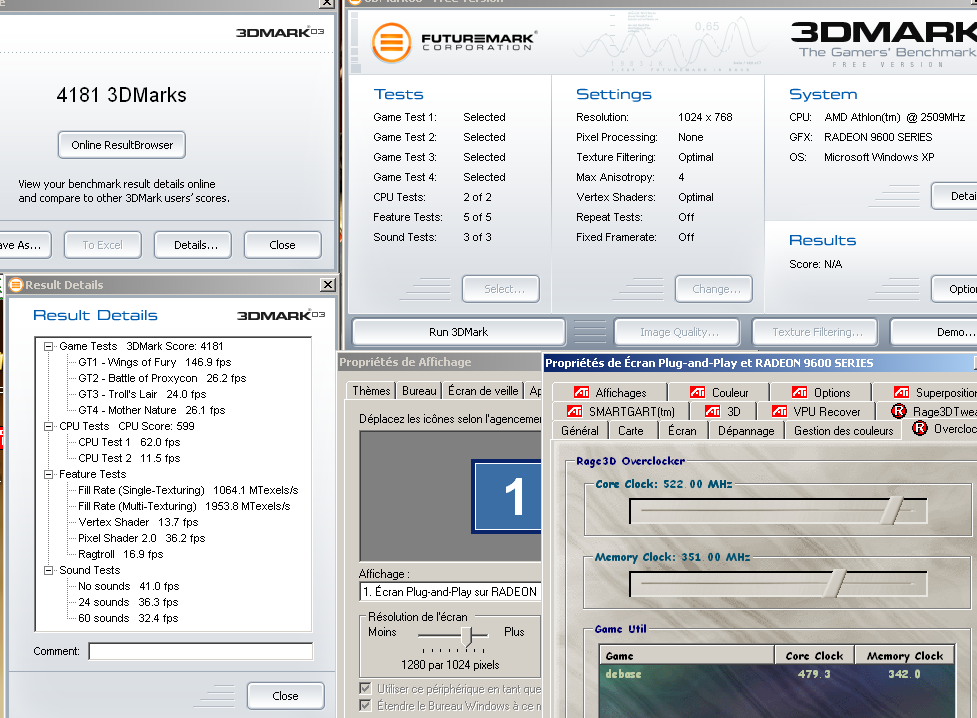
Task: Select 'Pixel Shader 2.0' result row
Action: 141,538
